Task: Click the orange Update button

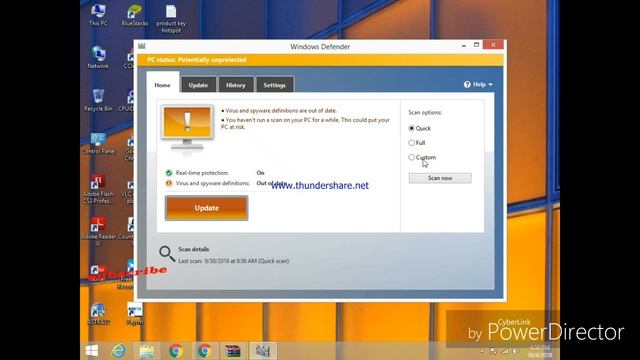Action: pos(207,208)
